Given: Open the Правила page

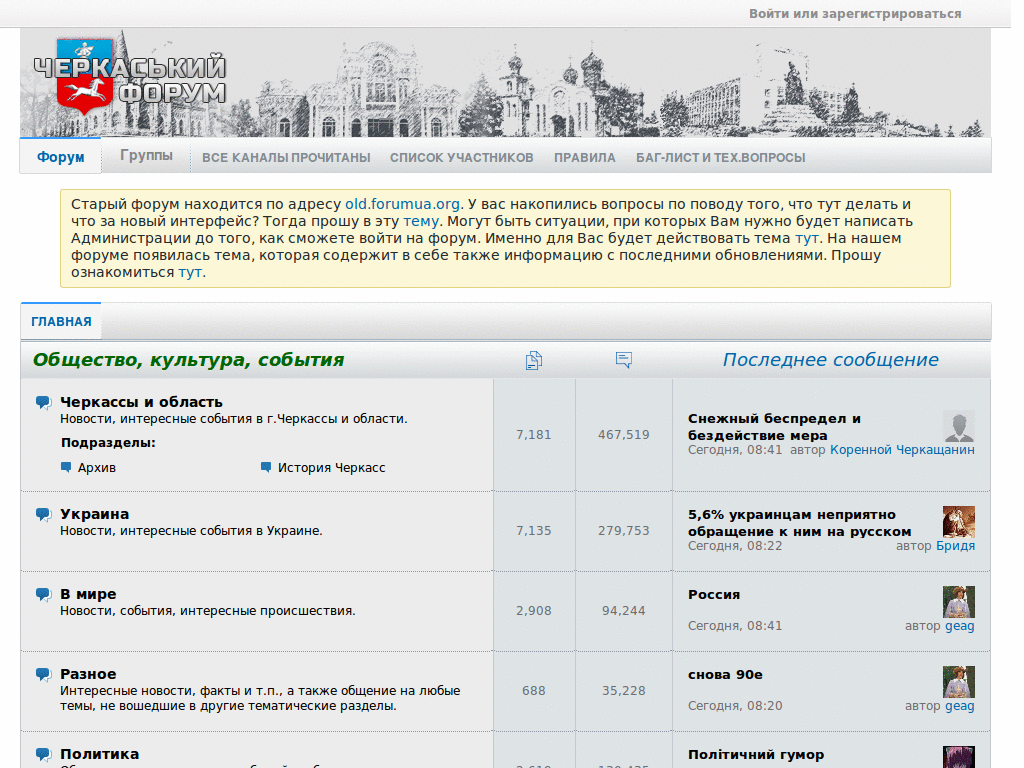Looking at the screenshot, I should click(584, 157).
